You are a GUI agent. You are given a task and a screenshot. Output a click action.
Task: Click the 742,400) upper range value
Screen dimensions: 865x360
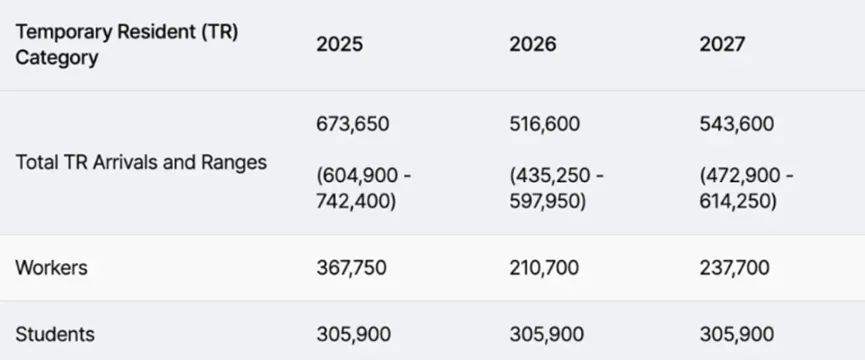pyautogui.click(x=356, y=202)
